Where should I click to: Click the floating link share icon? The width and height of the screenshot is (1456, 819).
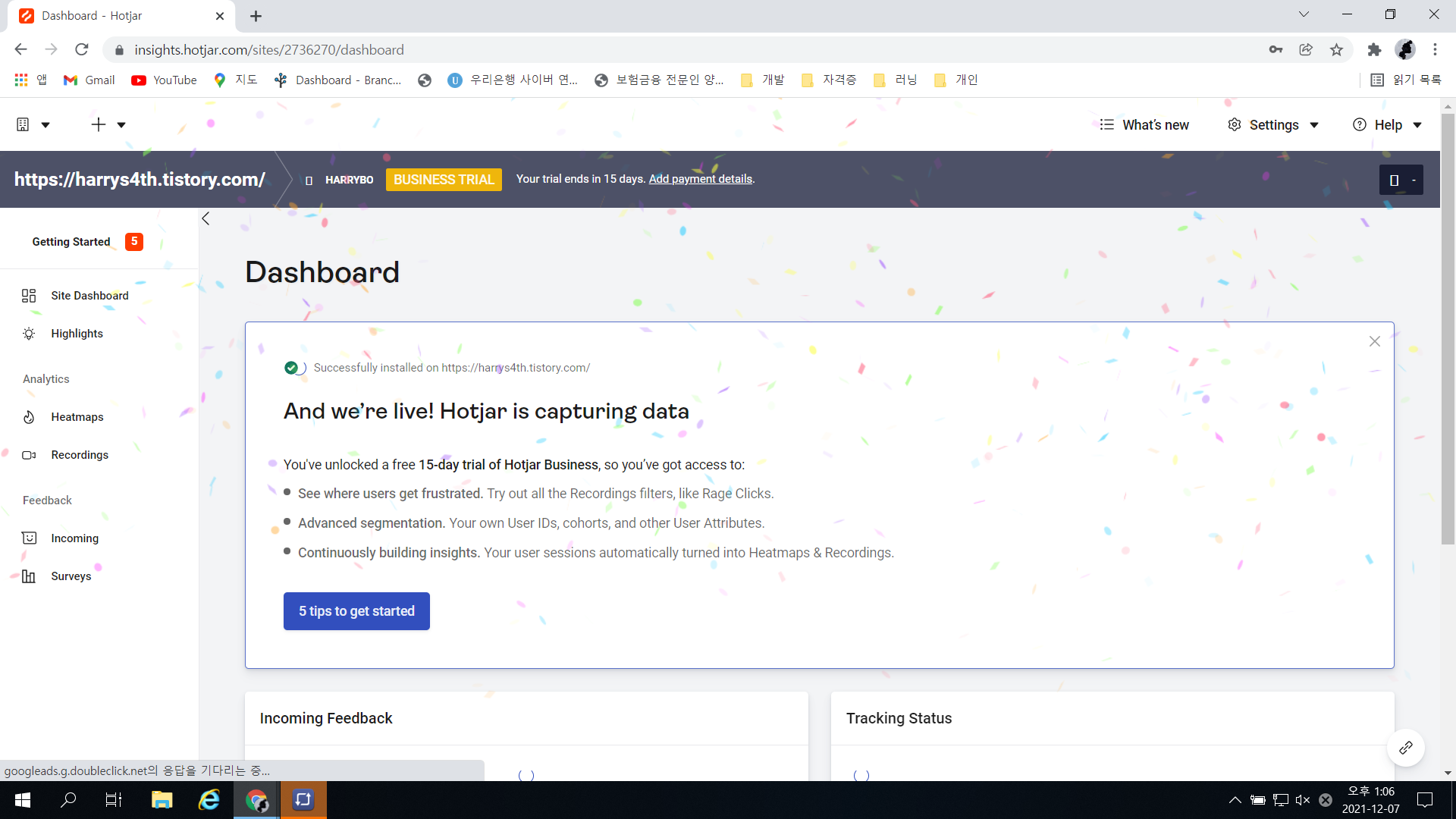point(1405,748)
